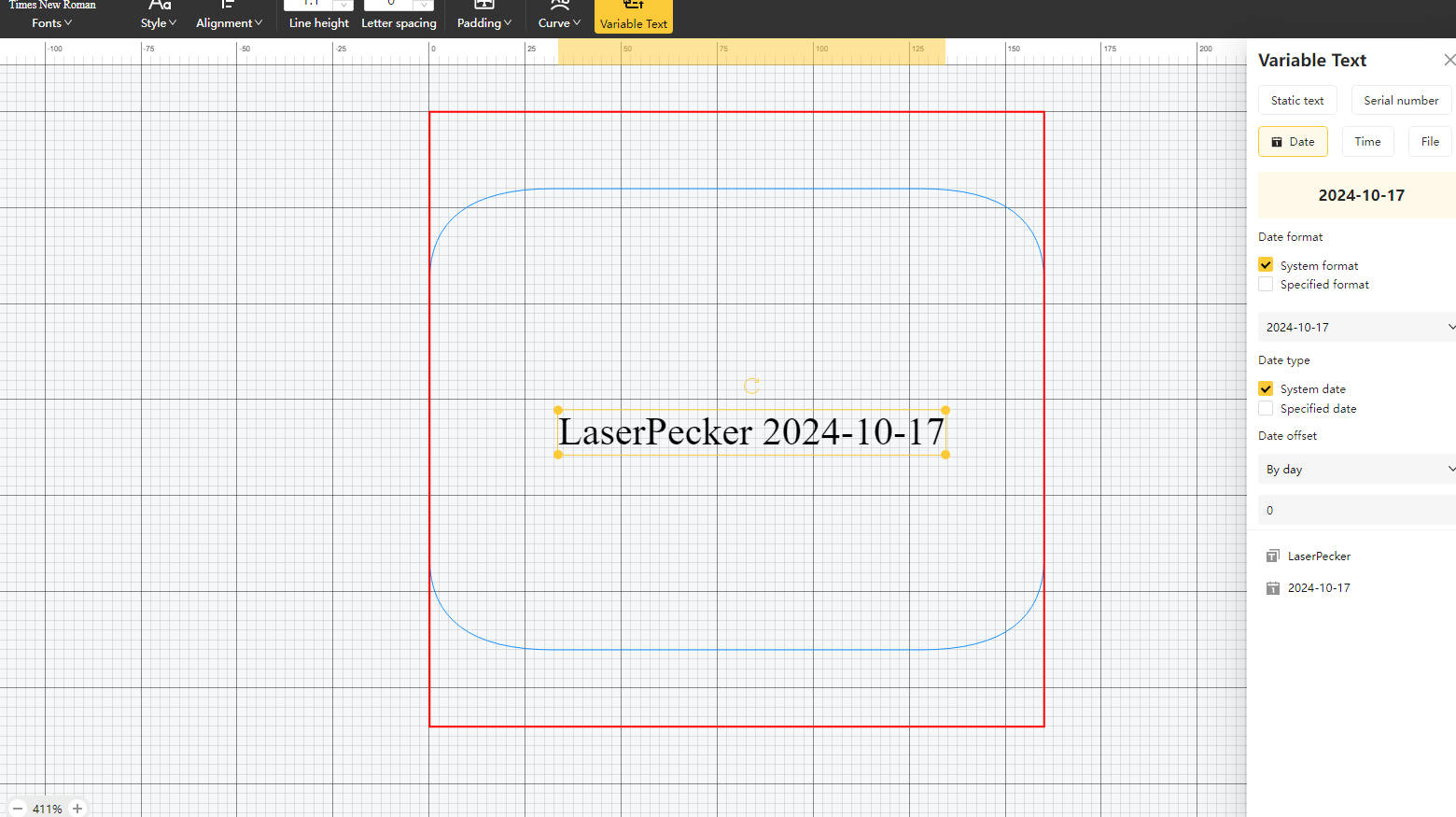Image resolution: width=1456 pixels, height=817 pixels.
Task: Close the Variable Text panel
Action: pyautogui.click(x=1449, y=60)
